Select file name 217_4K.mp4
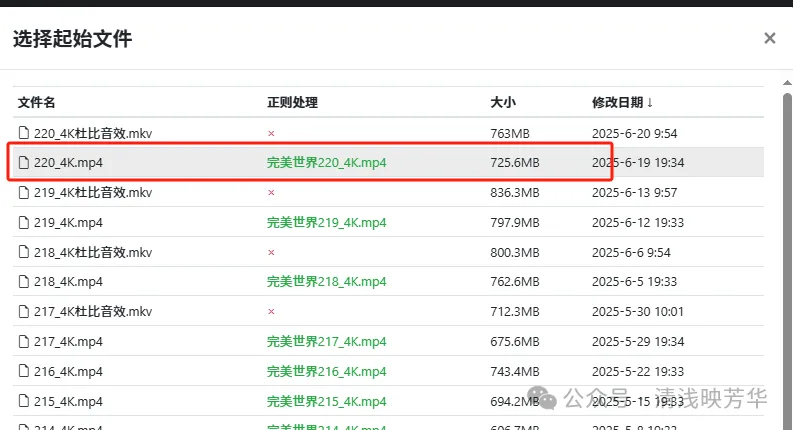The width and height of the screenshot is (793, 430). click(68, 341)
